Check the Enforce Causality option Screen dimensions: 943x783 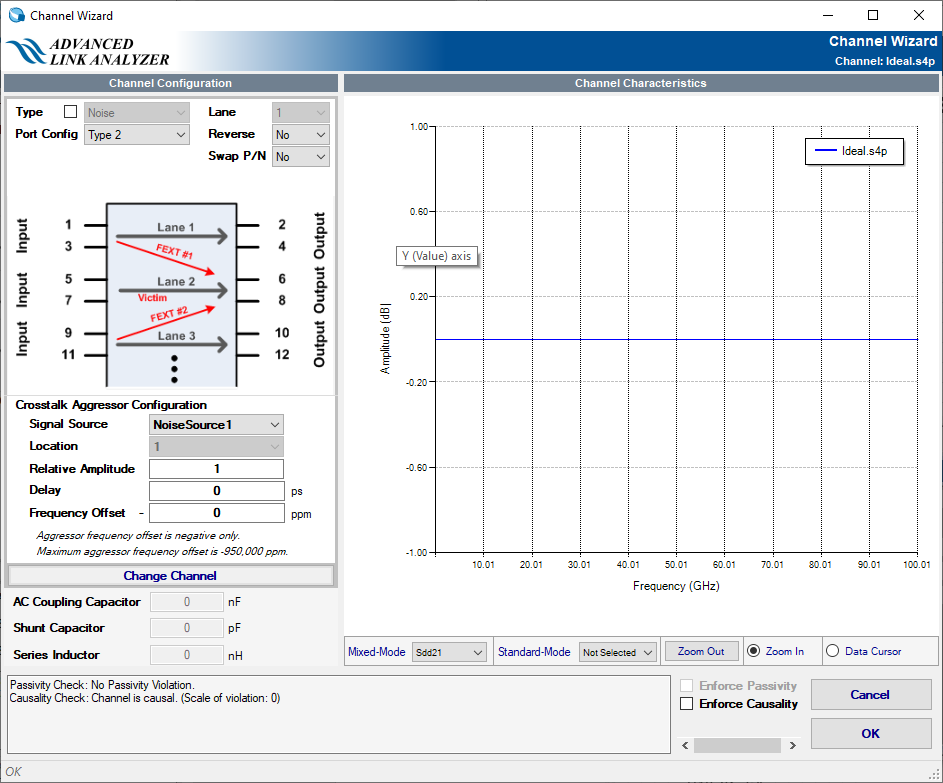686,704
